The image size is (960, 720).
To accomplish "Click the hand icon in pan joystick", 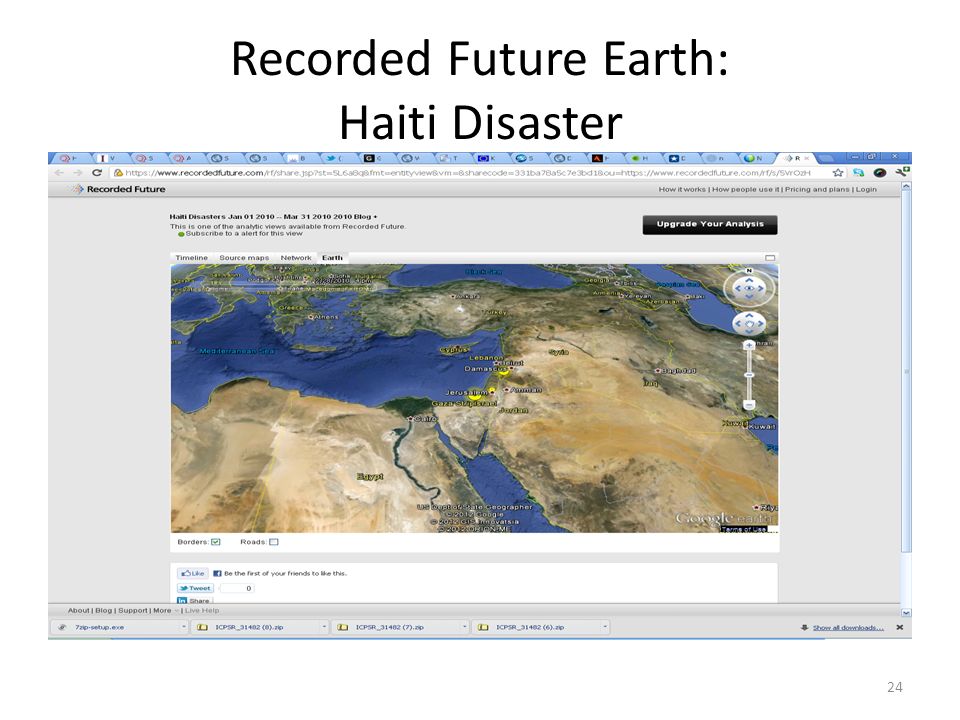I will coord(749,323).
